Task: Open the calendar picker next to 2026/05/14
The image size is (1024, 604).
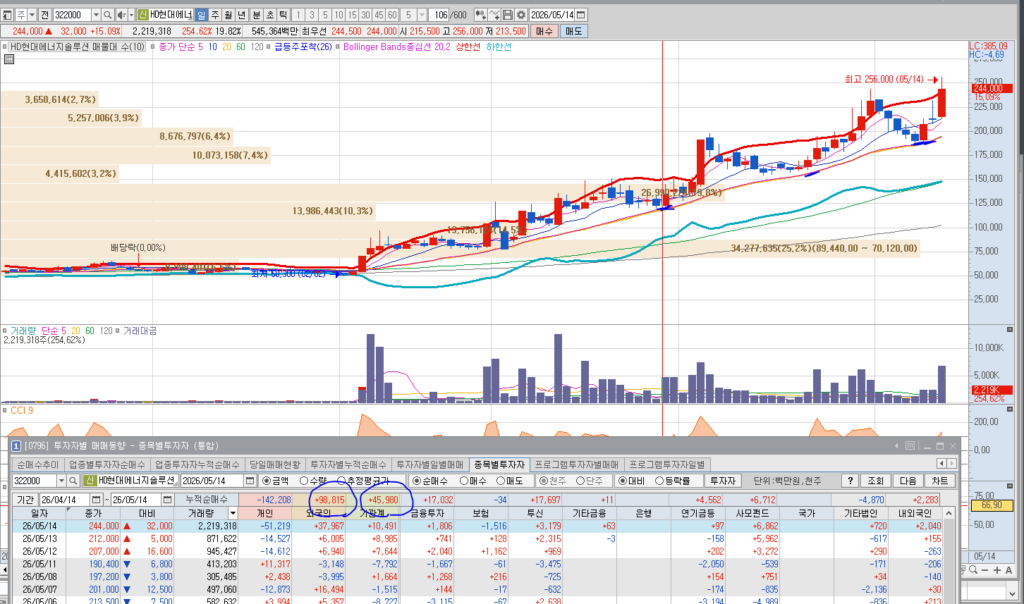Action: point(581,14)
